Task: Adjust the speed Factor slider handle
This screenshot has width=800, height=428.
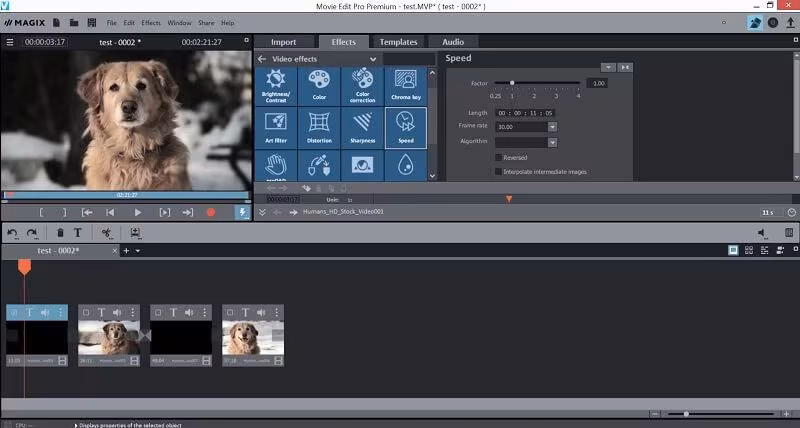Action: pos(512,83)
